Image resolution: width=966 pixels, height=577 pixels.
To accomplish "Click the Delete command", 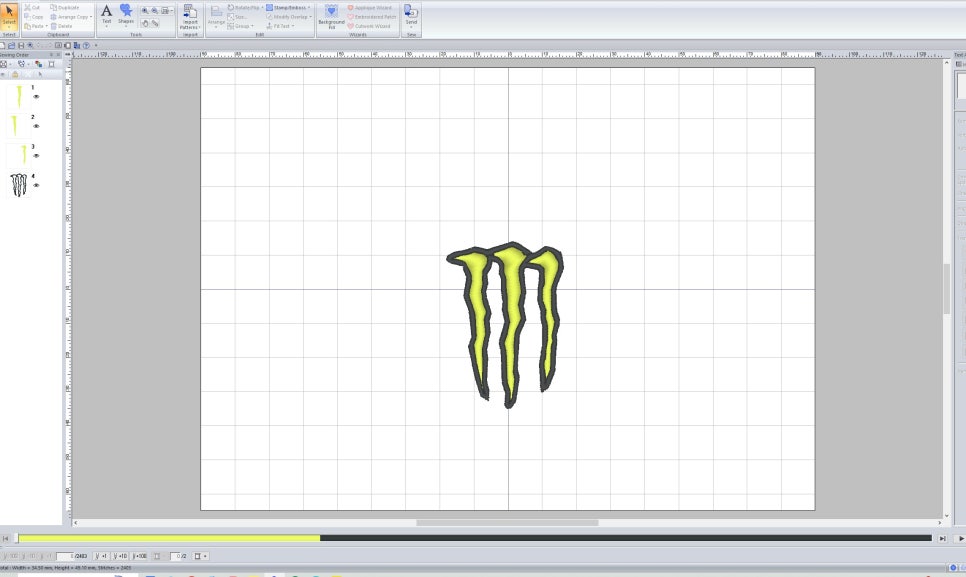I will (x=62, y=26).
